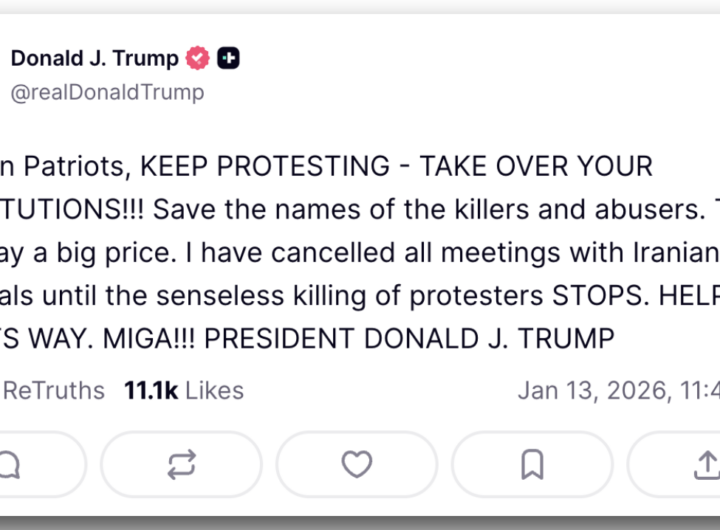This screenshot has width=720, height=530.
Task: Show who liked via 11.1k Likes
Action: pos(183,390)
